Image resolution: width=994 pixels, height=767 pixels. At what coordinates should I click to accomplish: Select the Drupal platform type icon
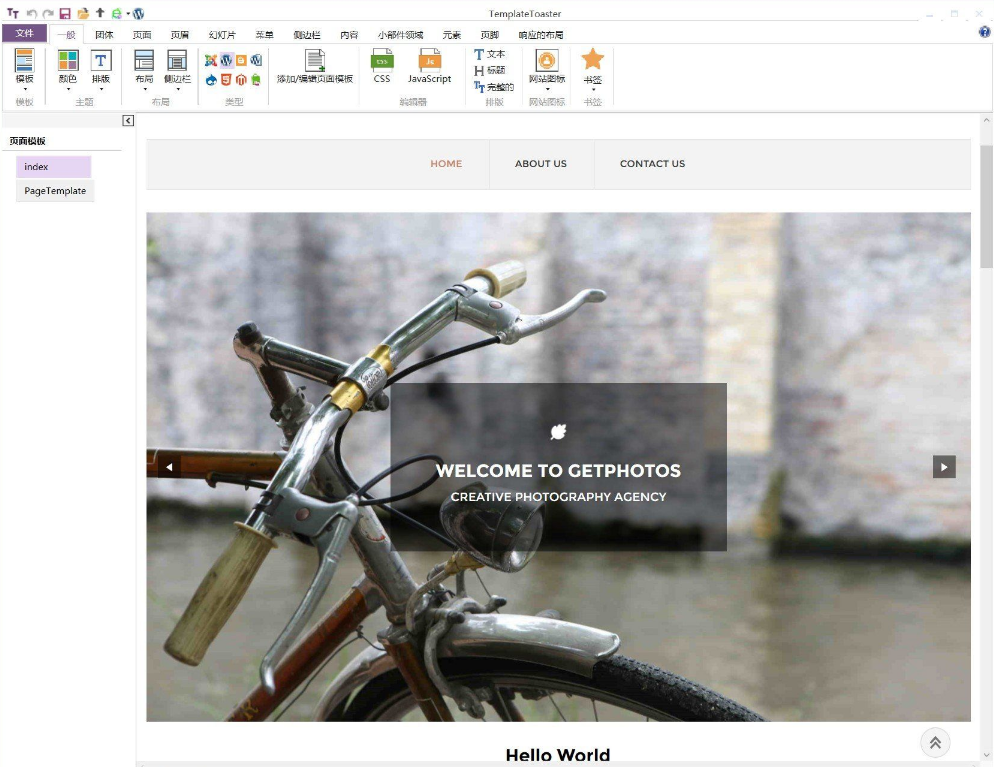coord(211,80)
